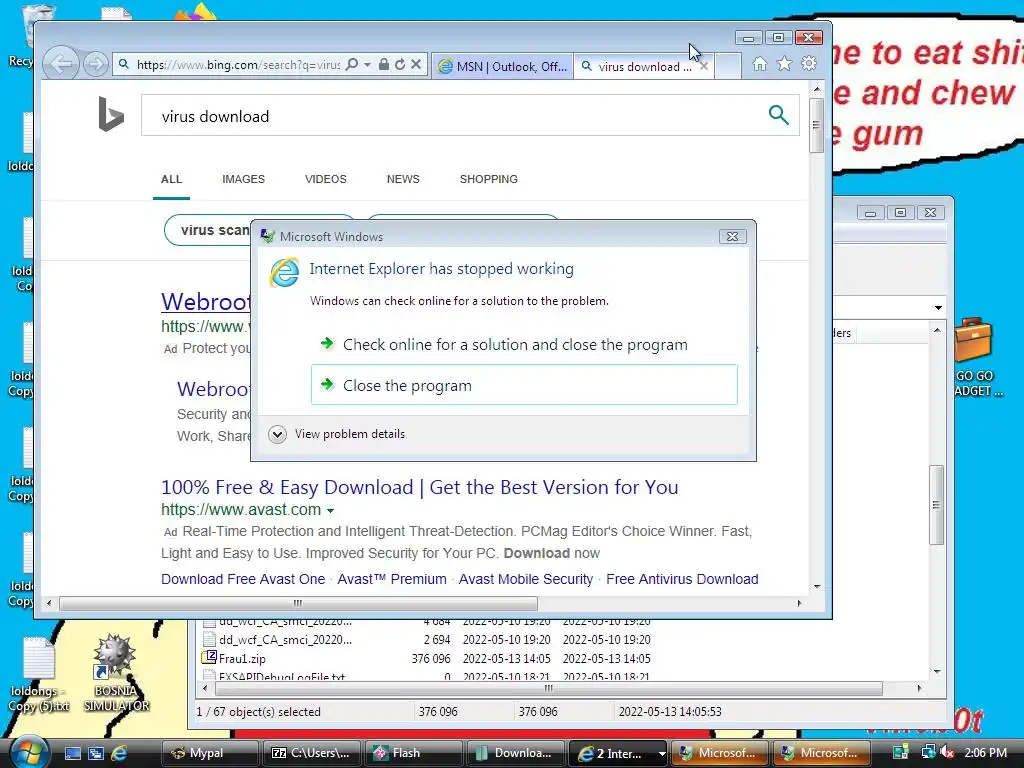Click the file manager vertical scrollbar thumb

936,505
